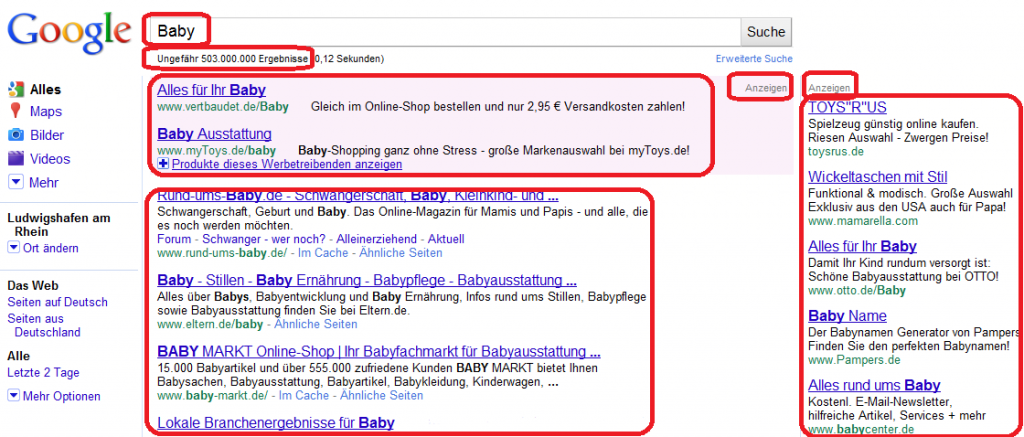
Task: Click the www.eltern.de/baby URL text
Action: (x=210, y=324)
